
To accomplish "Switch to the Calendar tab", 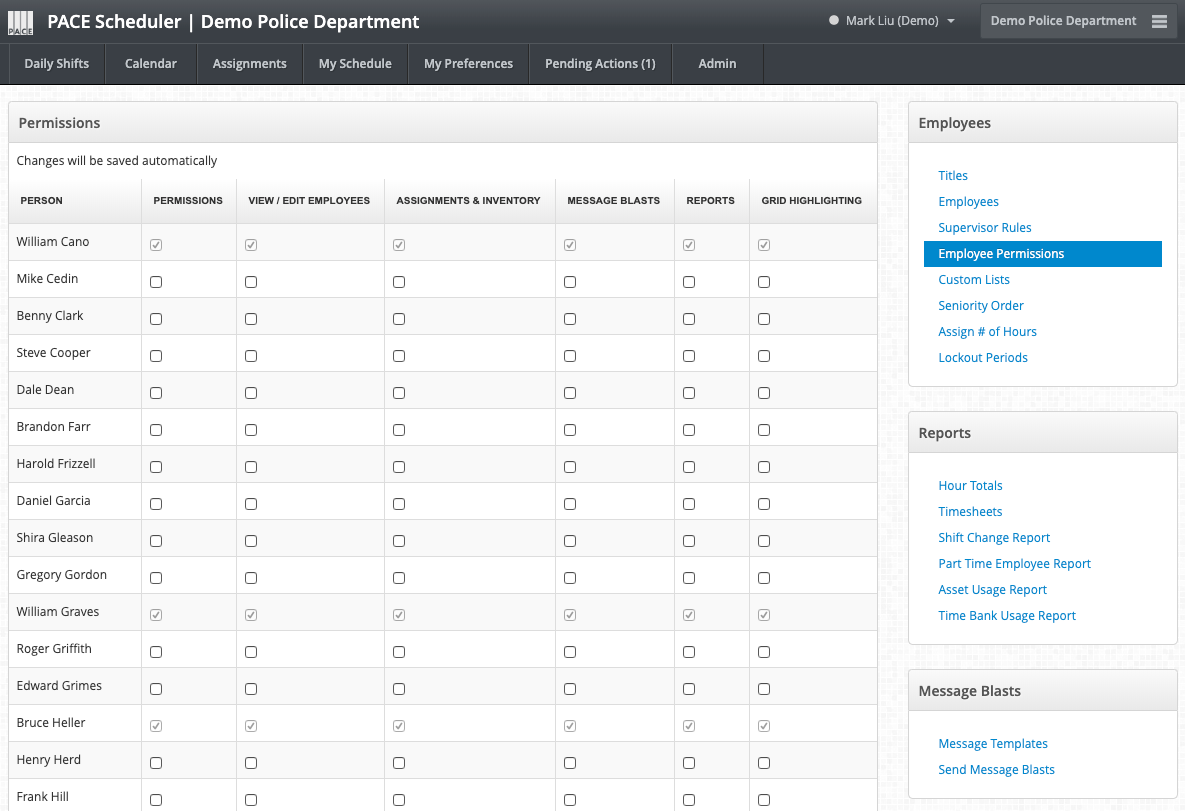I will [x=151, y=64].
